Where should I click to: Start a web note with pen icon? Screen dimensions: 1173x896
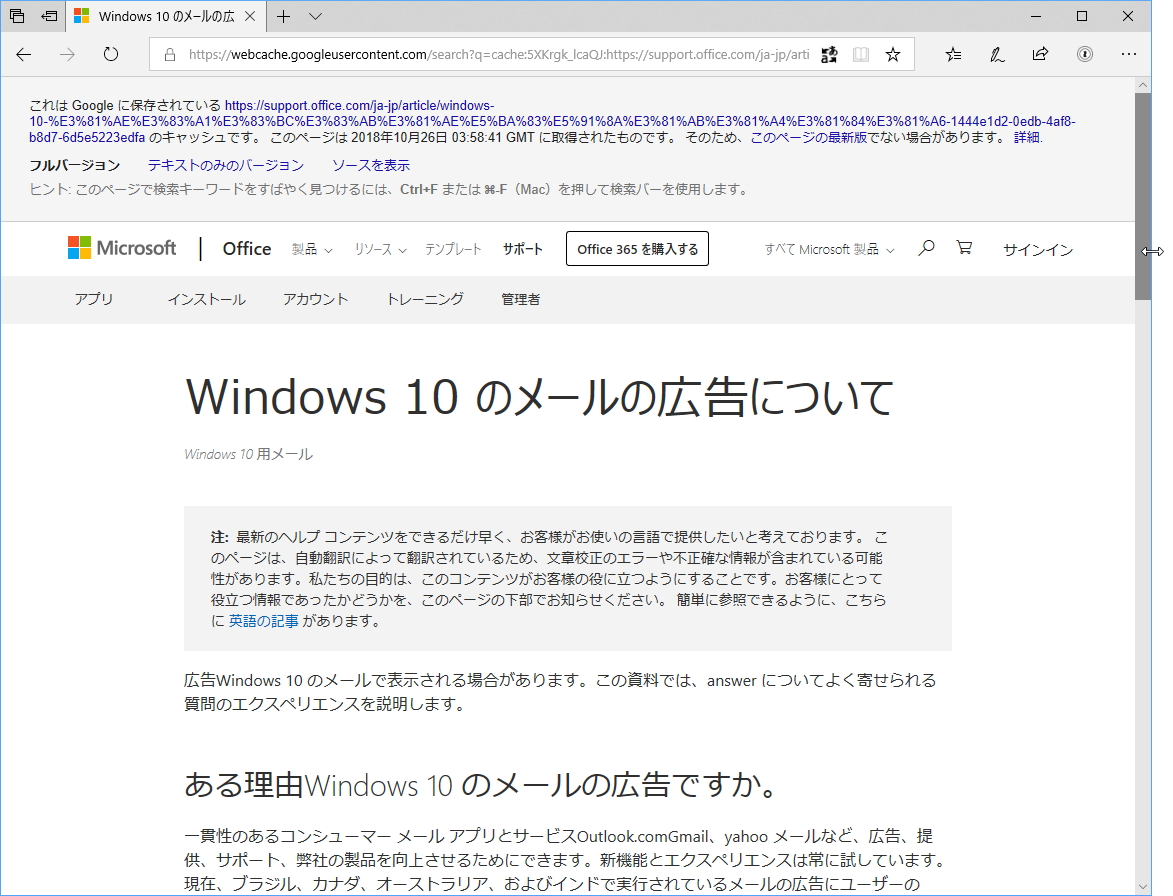click(996, 55)
